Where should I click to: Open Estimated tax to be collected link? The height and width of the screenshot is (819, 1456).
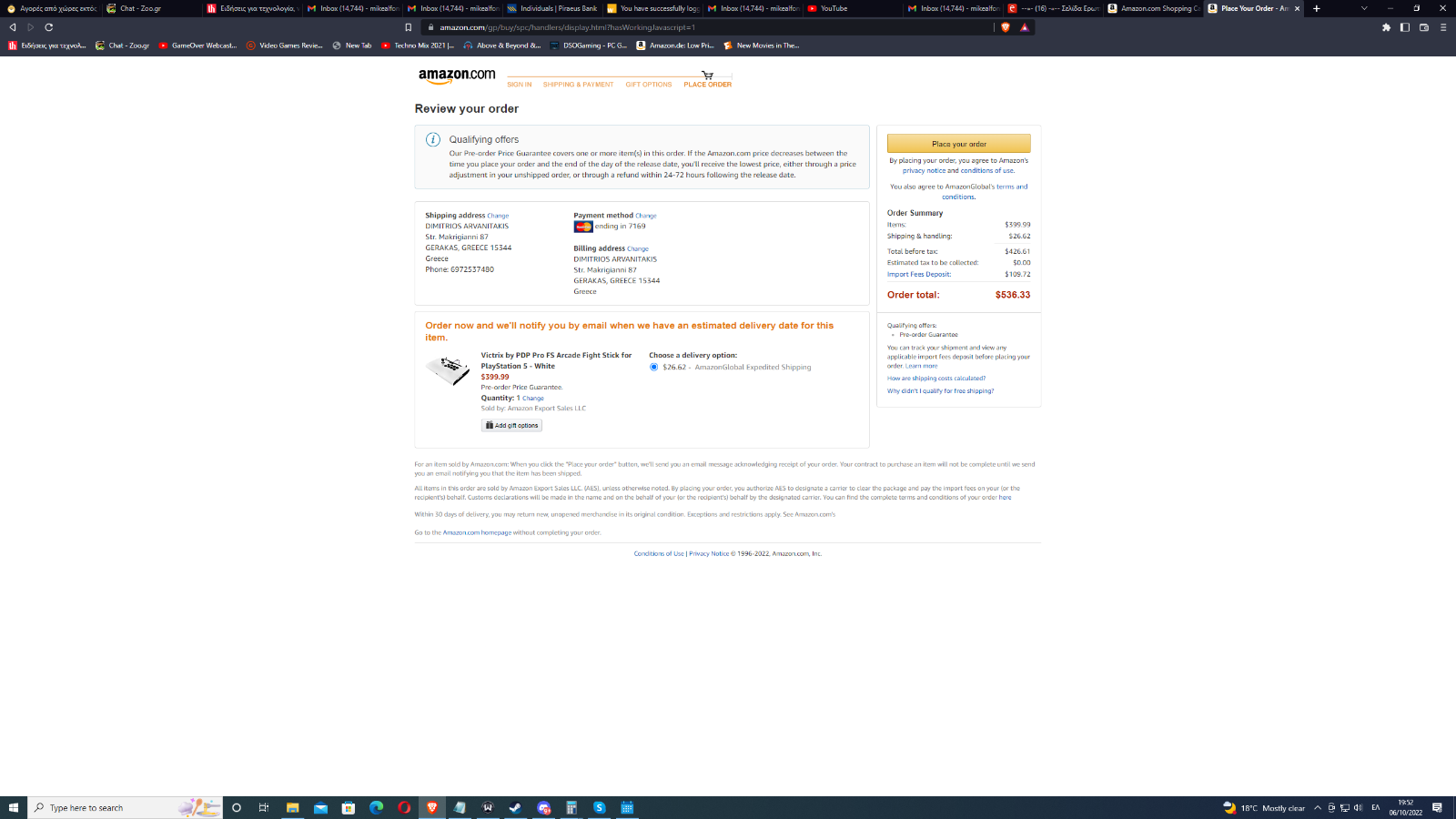933,263
